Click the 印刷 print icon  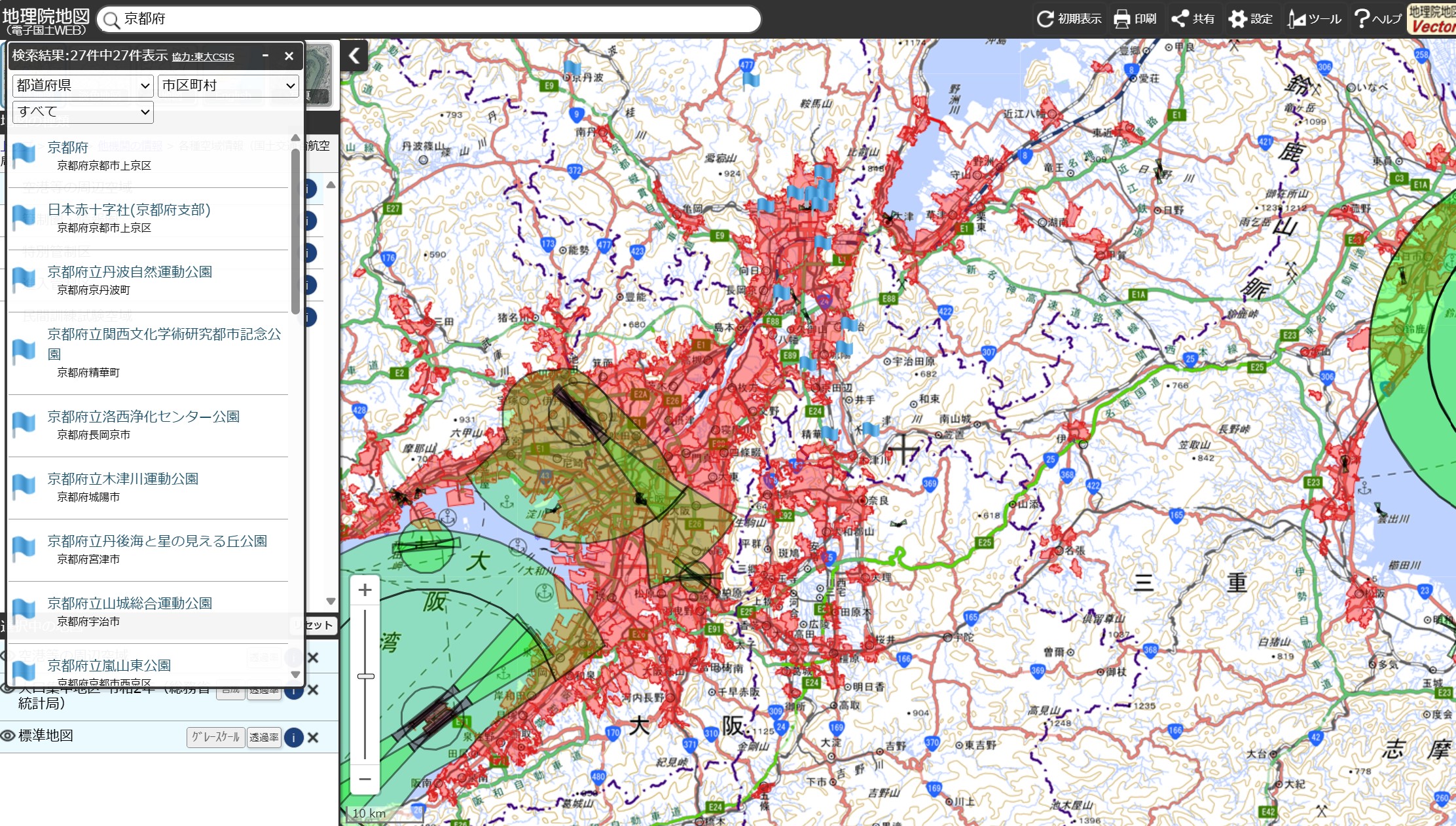(x=1121, y=19)
